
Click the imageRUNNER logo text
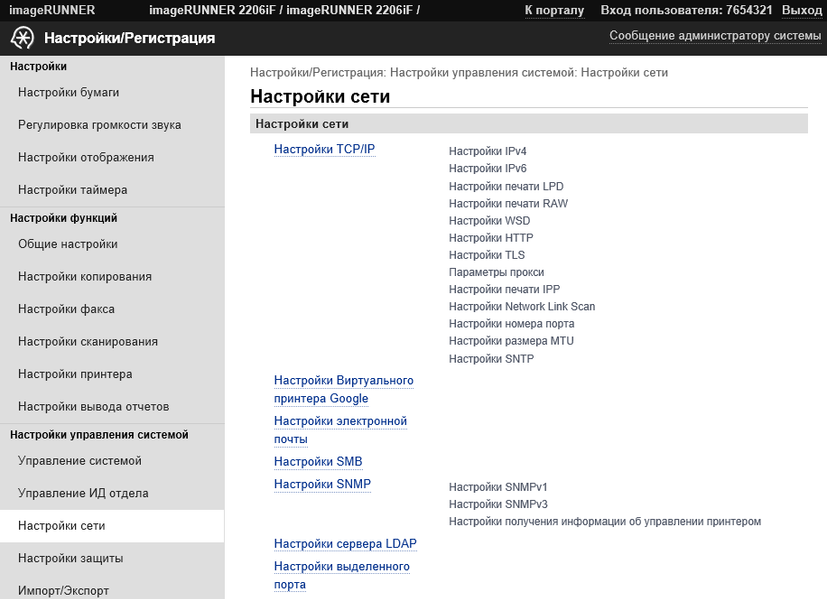[x=52, y=10]
